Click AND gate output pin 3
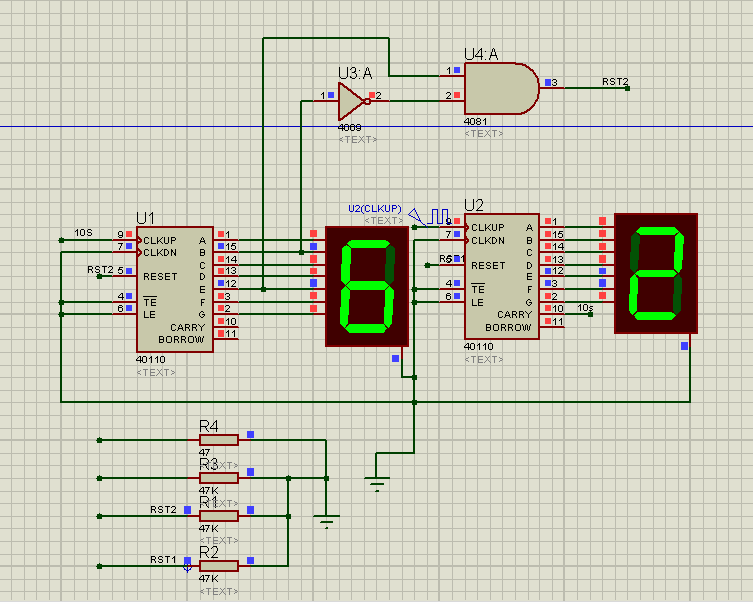Screen dimensions: 753x604 point(551,88)
